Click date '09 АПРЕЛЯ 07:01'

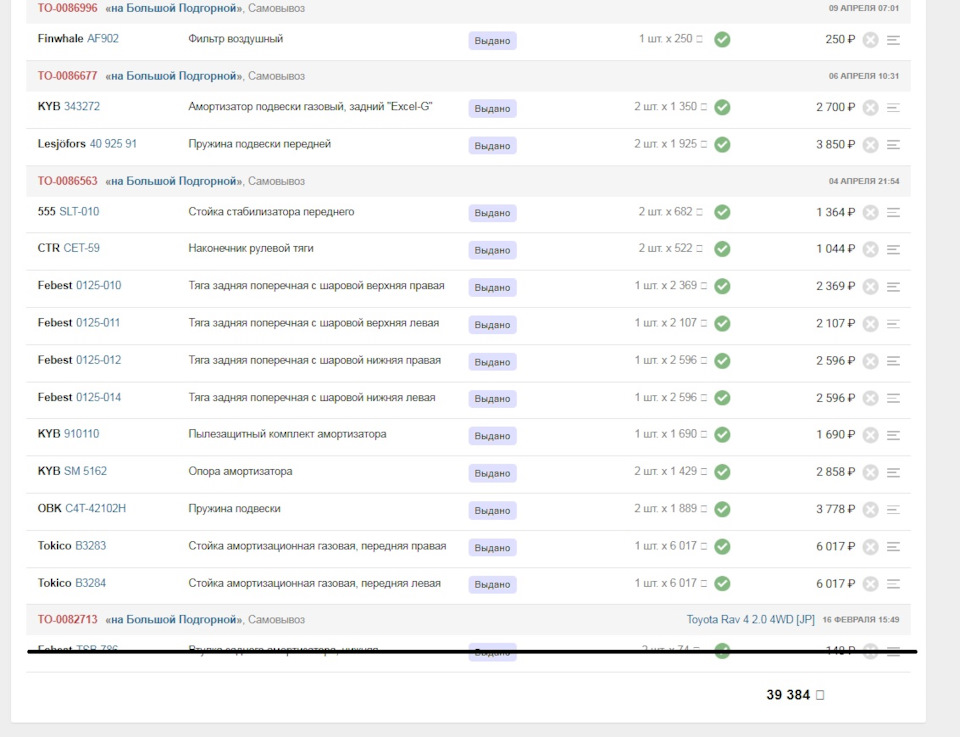tap(864, 8)
